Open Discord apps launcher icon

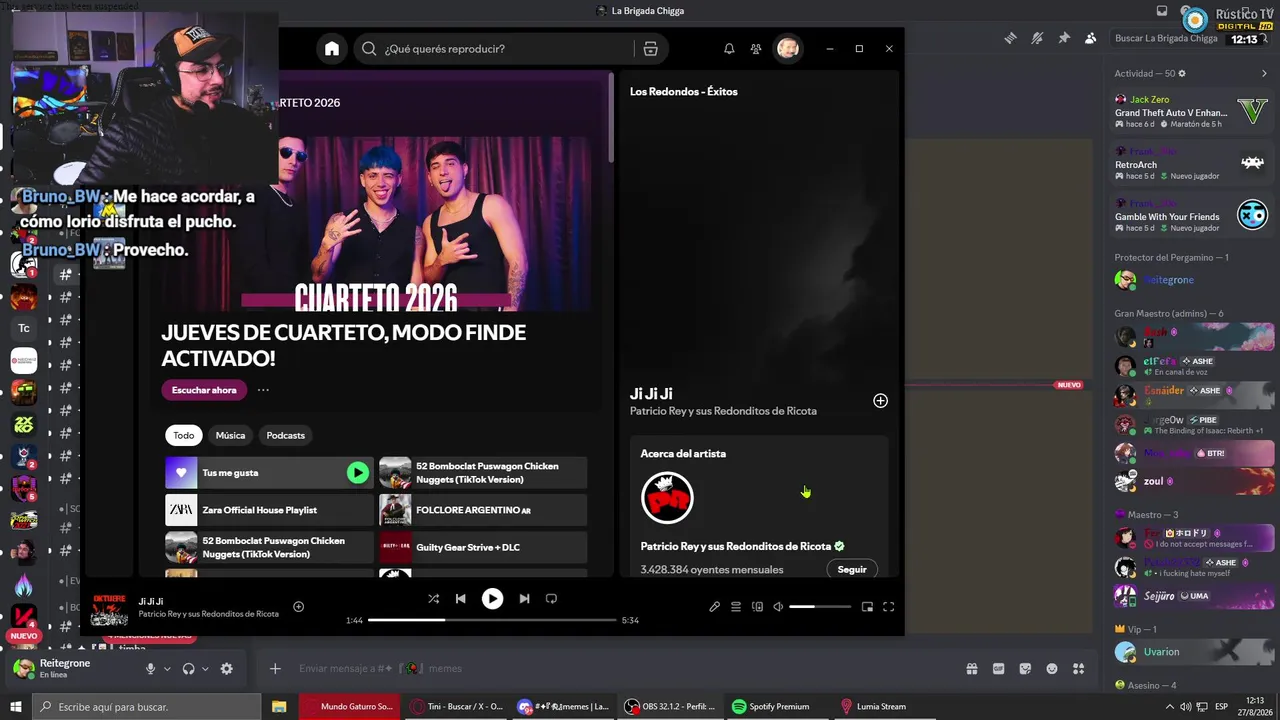(x=1078, y=669)
